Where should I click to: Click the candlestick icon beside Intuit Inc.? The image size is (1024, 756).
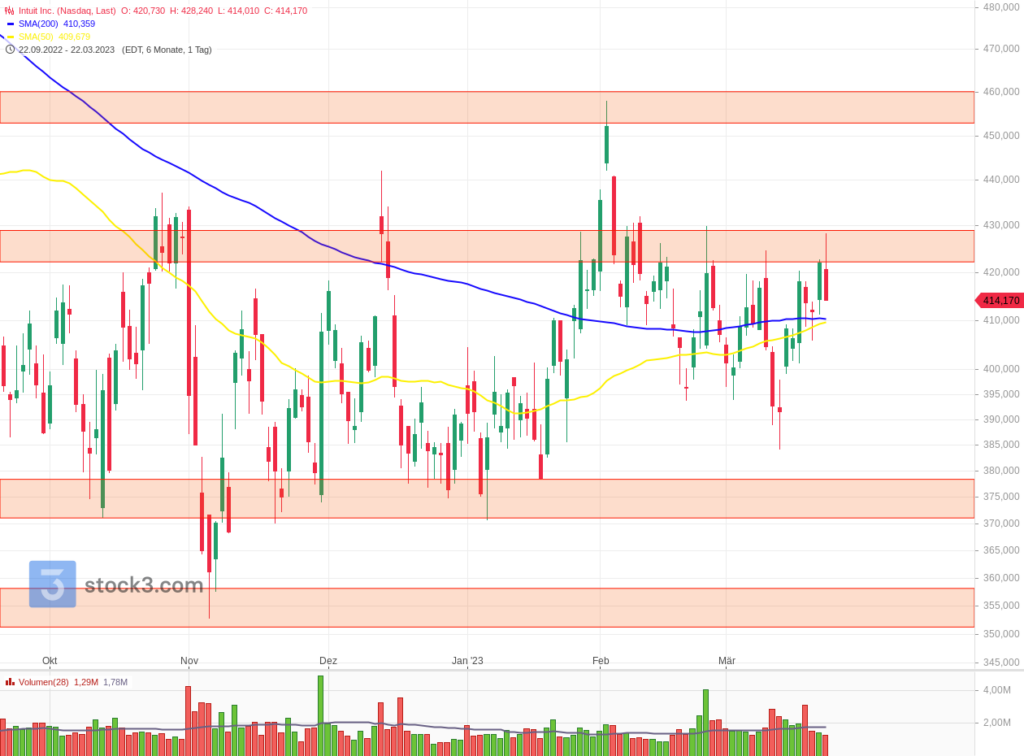pyautogui.click(x=9, y=10)
